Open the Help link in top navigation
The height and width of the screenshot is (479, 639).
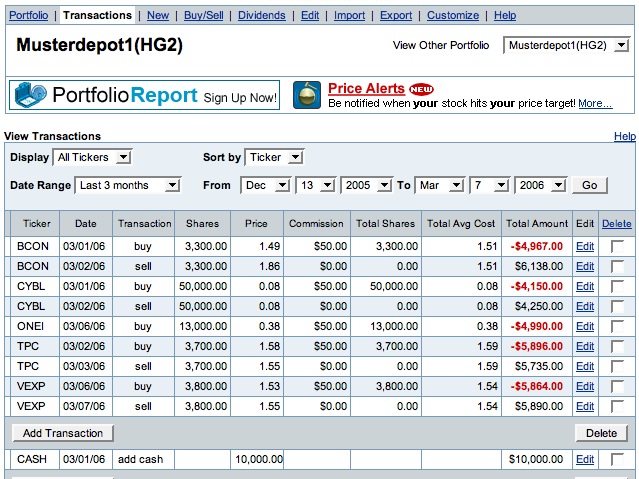click(505, 15)
